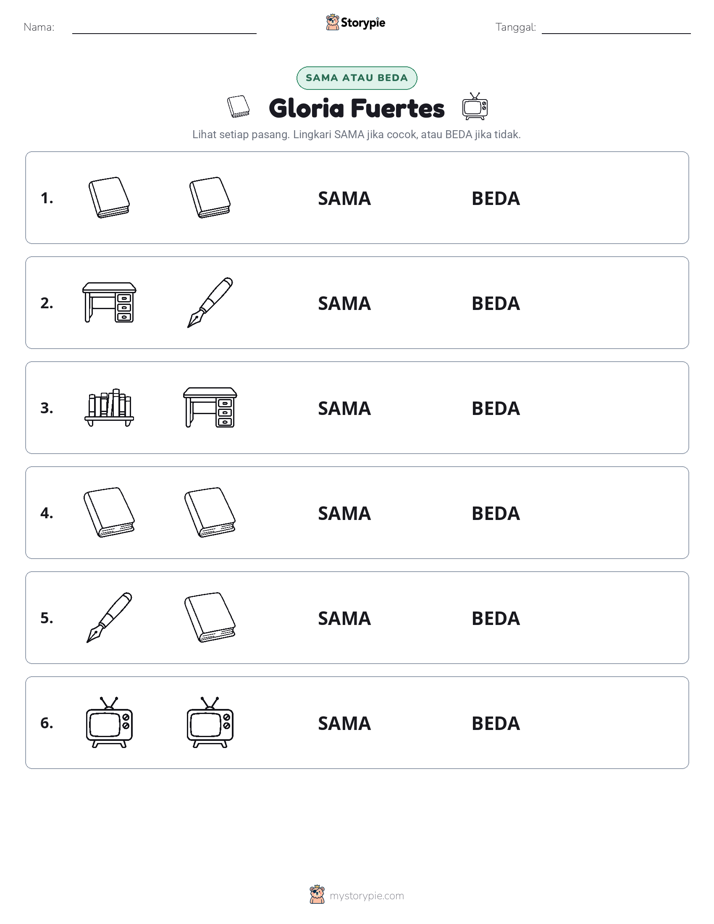This screenshot has height=924, width=714.
Task: Click the second television icon in row 6
Action: [210, 722]
